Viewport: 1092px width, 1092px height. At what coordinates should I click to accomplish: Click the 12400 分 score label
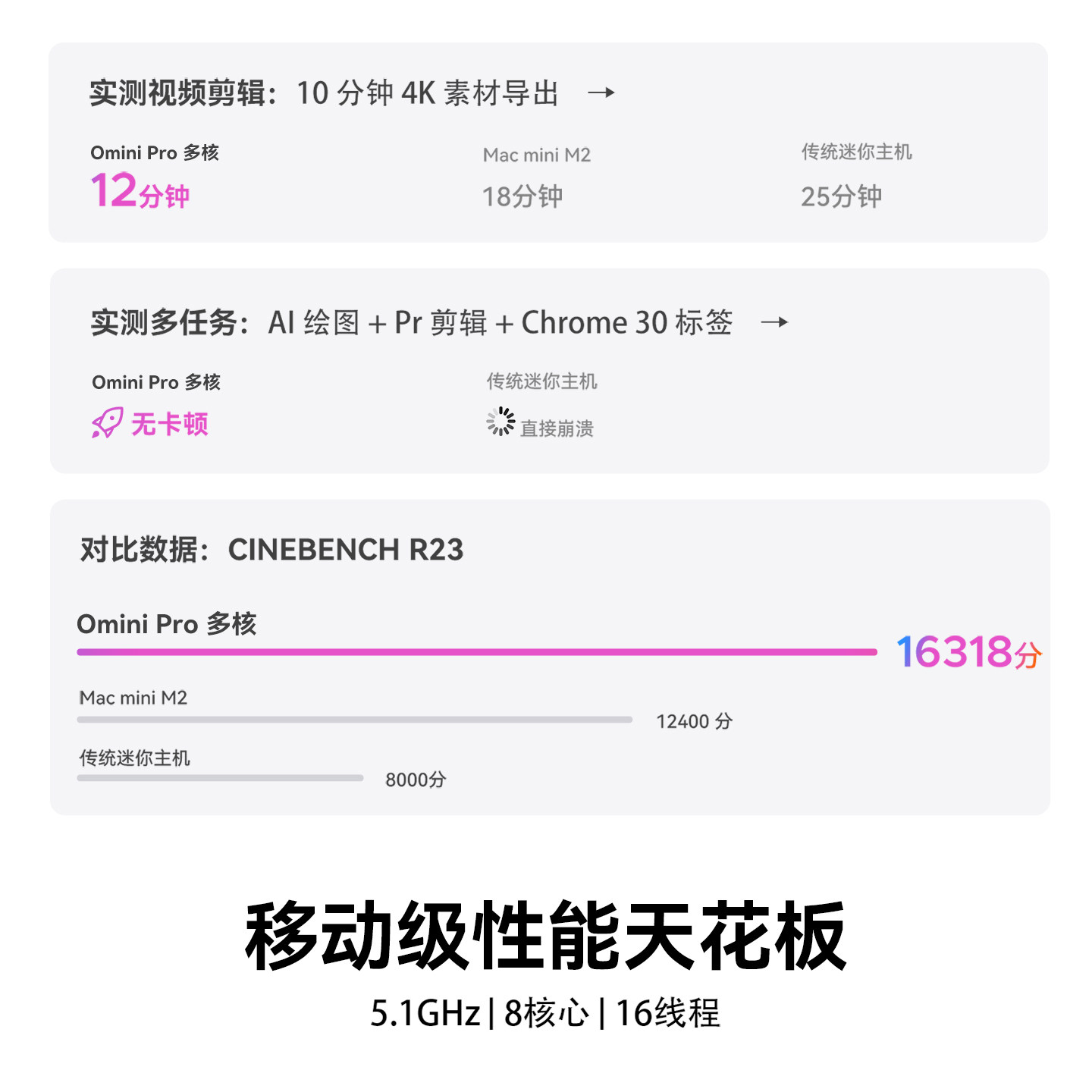[694, 721]
